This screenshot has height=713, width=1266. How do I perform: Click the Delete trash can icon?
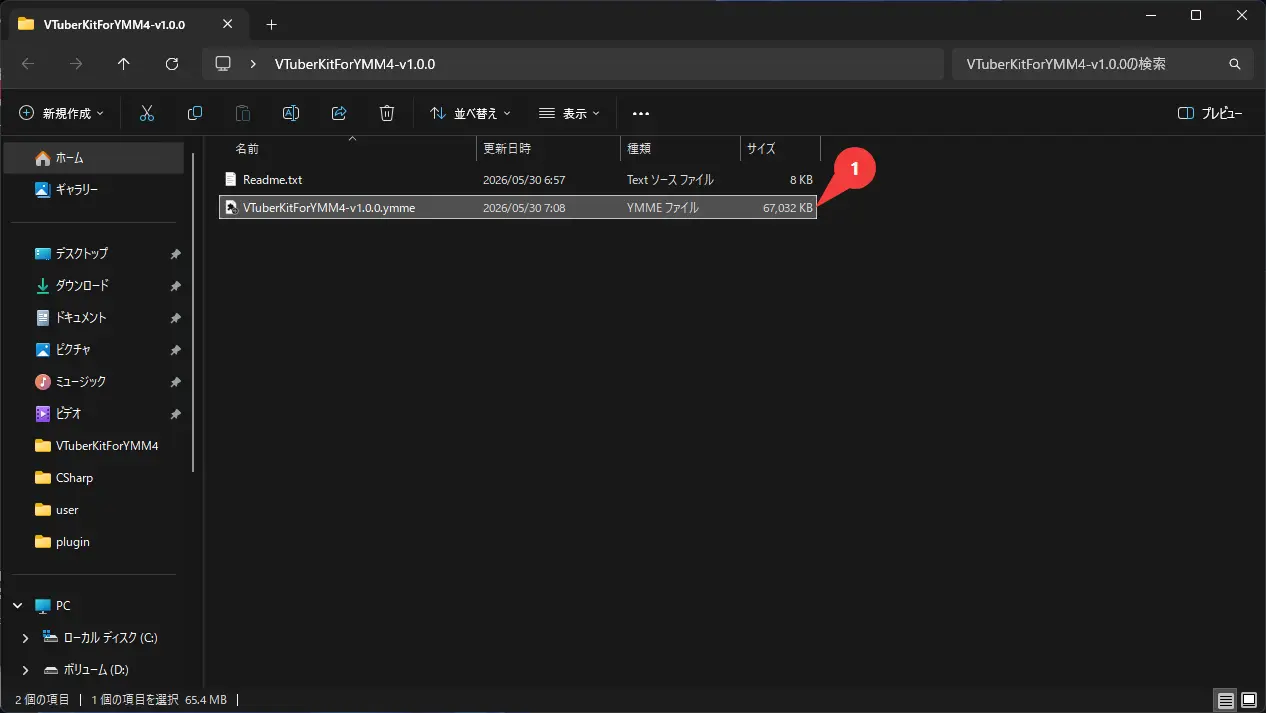click(387, 113)
